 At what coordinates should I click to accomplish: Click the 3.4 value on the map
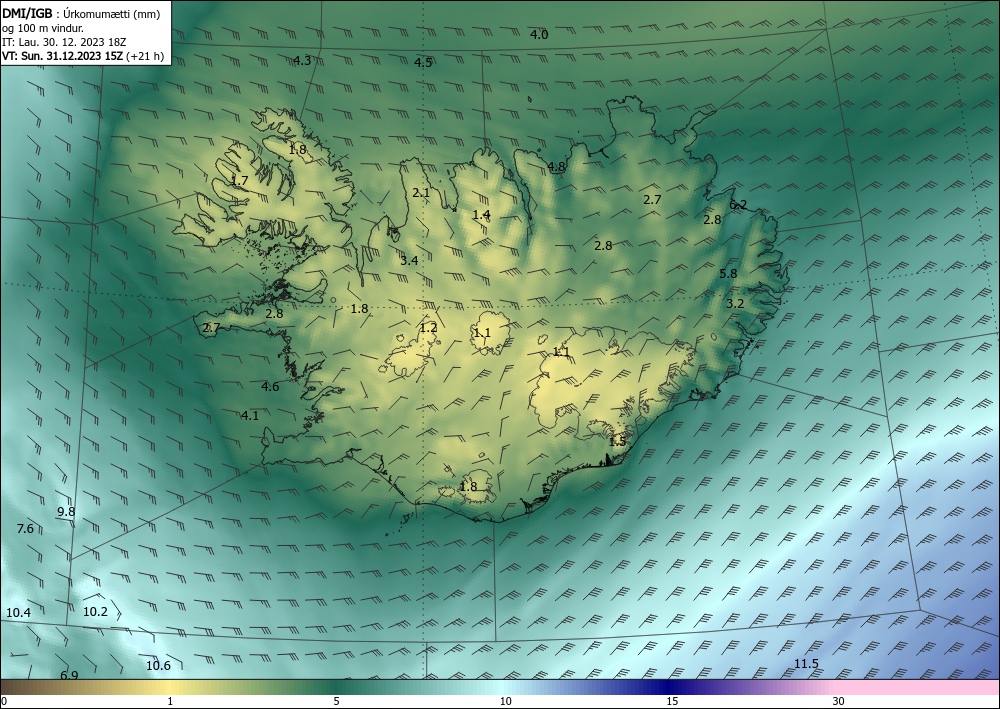[409, 260]
